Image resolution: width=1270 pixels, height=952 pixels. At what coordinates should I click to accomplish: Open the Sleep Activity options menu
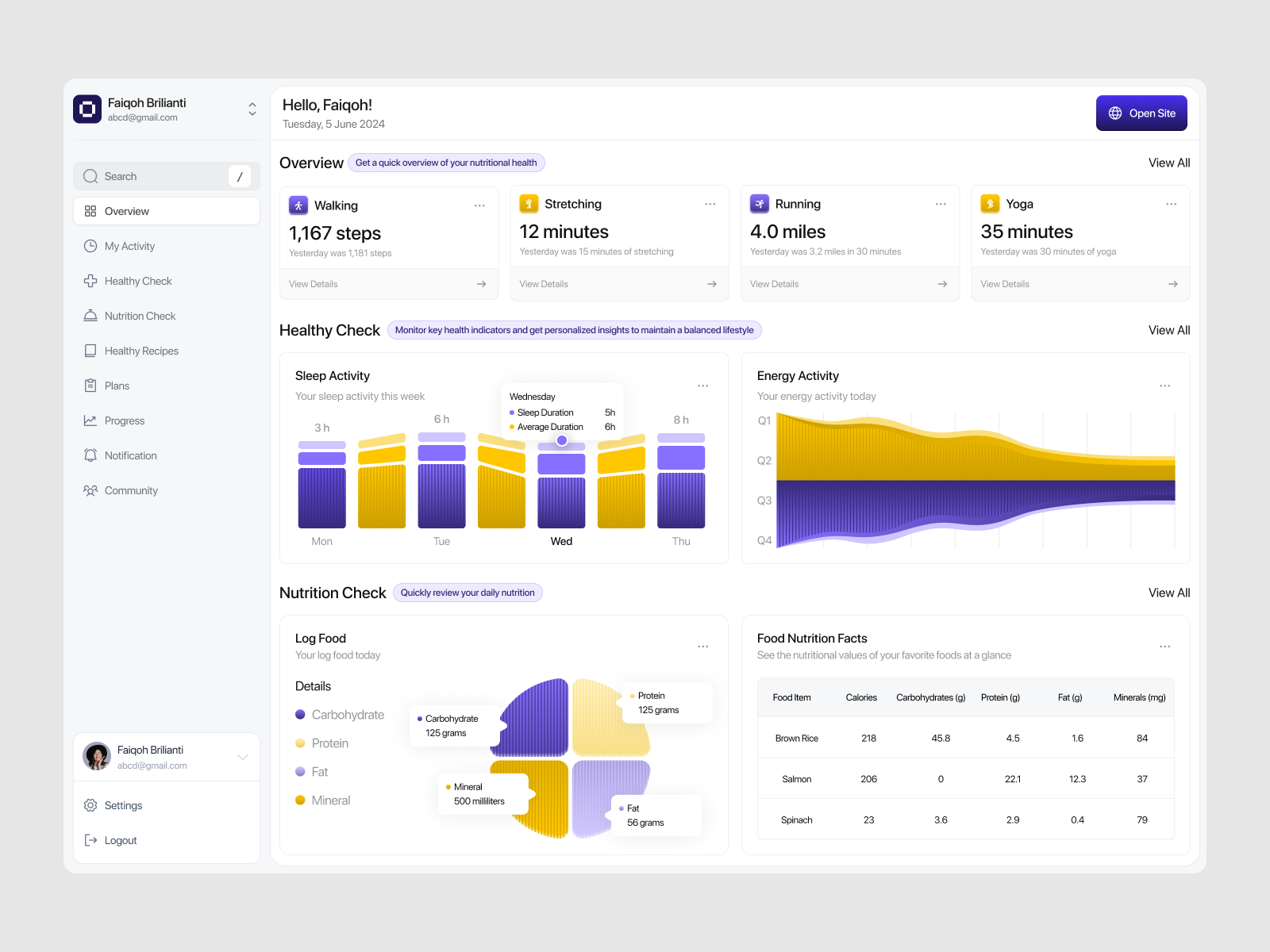click(703, 386)
